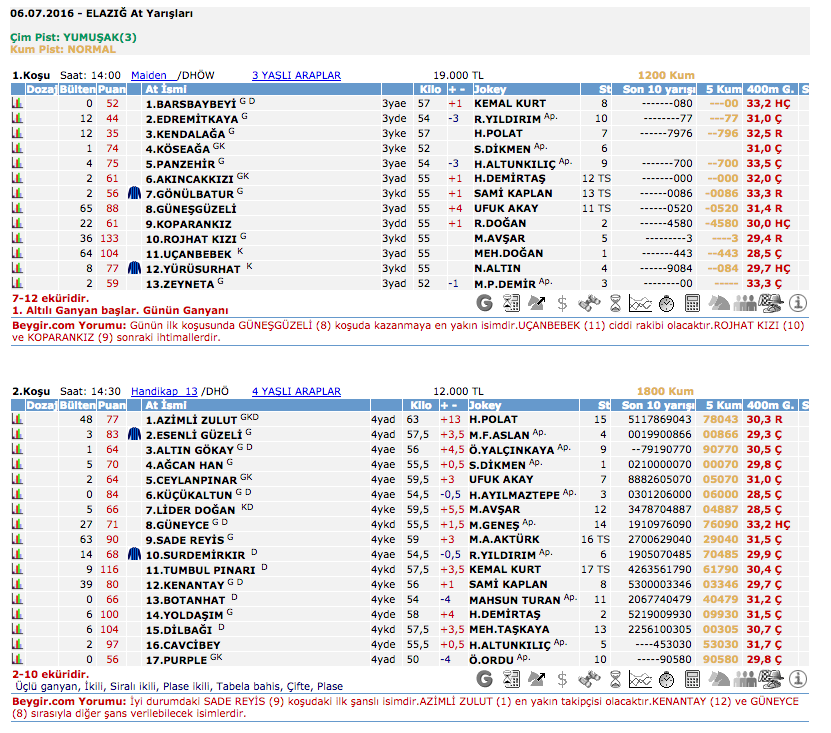Click the info icon under race 1
The image size is (831, 733).
798,303
